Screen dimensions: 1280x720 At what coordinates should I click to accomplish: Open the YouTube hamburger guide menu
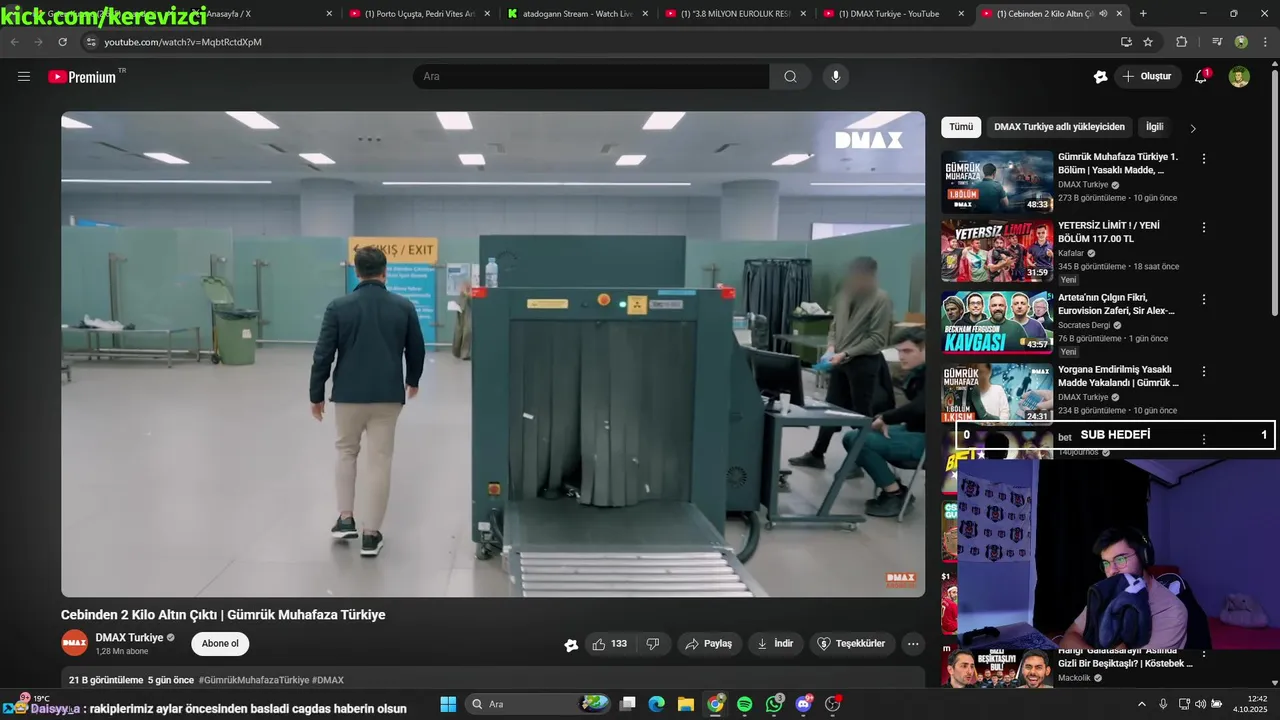click(24, 76)
